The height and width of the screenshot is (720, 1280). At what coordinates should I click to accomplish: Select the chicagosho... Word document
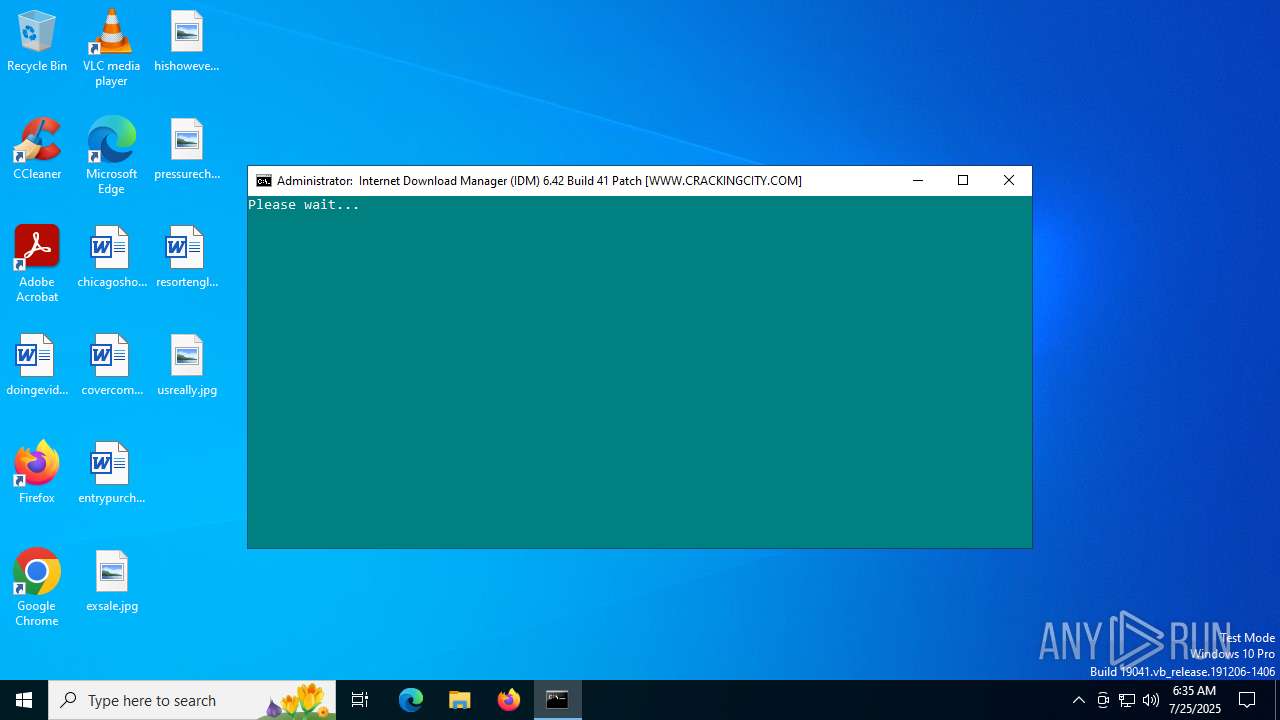tap(111, 258)
